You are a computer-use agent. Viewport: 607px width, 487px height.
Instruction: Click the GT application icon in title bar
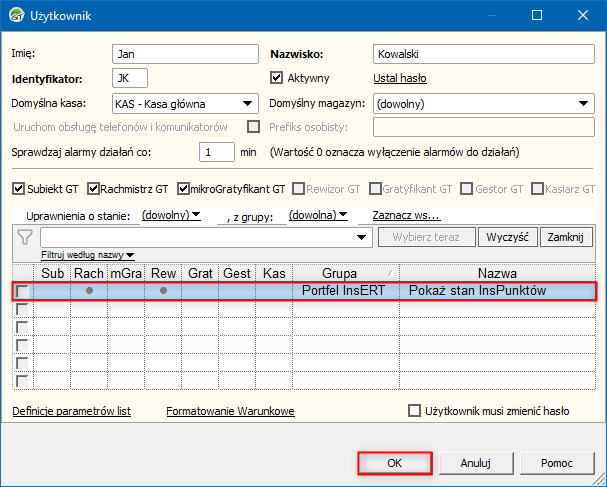(15, 16)
